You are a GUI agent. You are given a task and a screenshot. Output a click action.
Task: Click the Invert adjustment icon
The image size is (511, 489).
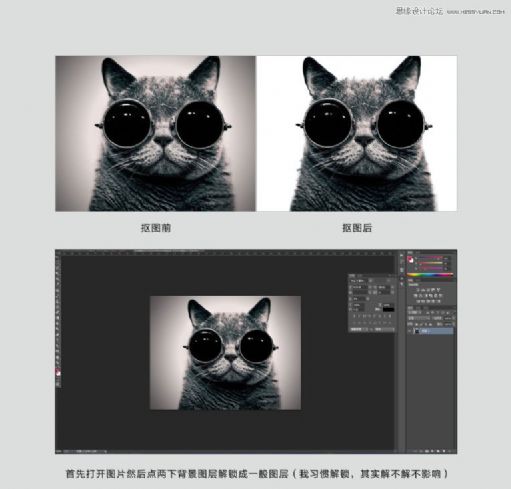tap(418, 301)
